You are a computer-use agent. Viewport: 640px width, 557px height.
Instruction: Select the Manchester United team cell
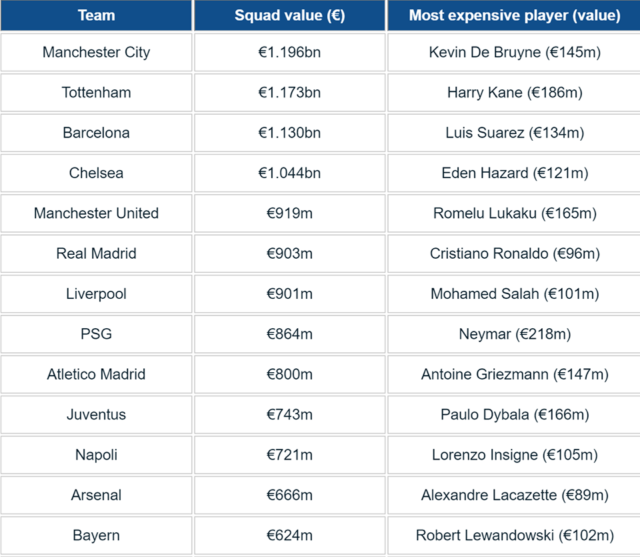coord(96,213)
